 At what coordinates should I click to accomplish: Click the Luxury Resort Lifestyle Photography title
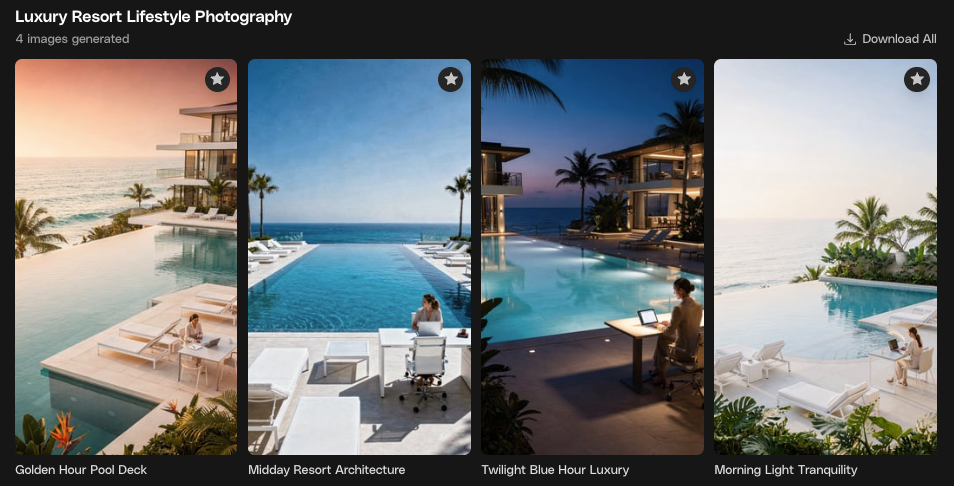(x=153, y=17)
